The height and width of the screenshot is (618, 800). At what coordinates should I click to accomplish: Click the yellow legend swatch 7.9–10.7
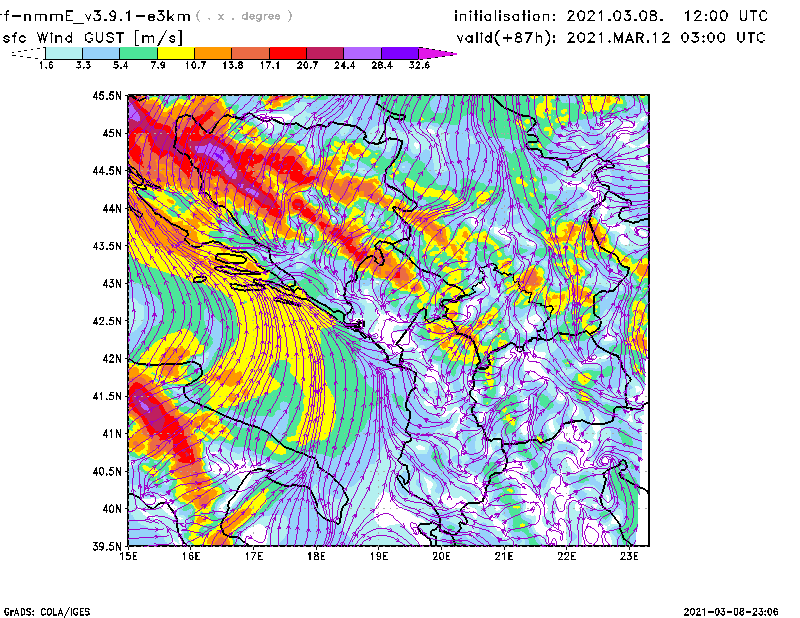tap(176, 53)
